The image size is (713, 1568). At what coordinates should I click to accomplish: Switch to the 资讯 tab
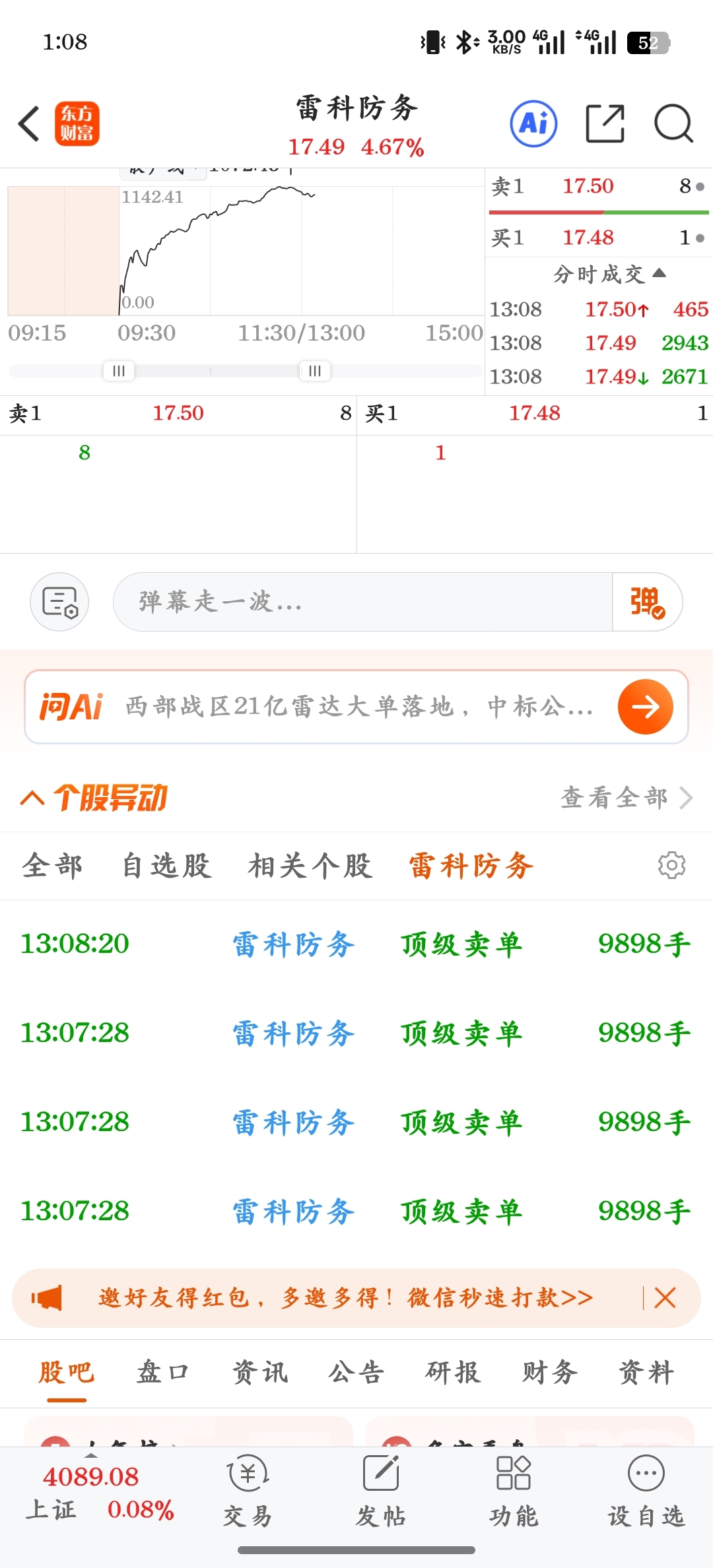(260, 1373)
